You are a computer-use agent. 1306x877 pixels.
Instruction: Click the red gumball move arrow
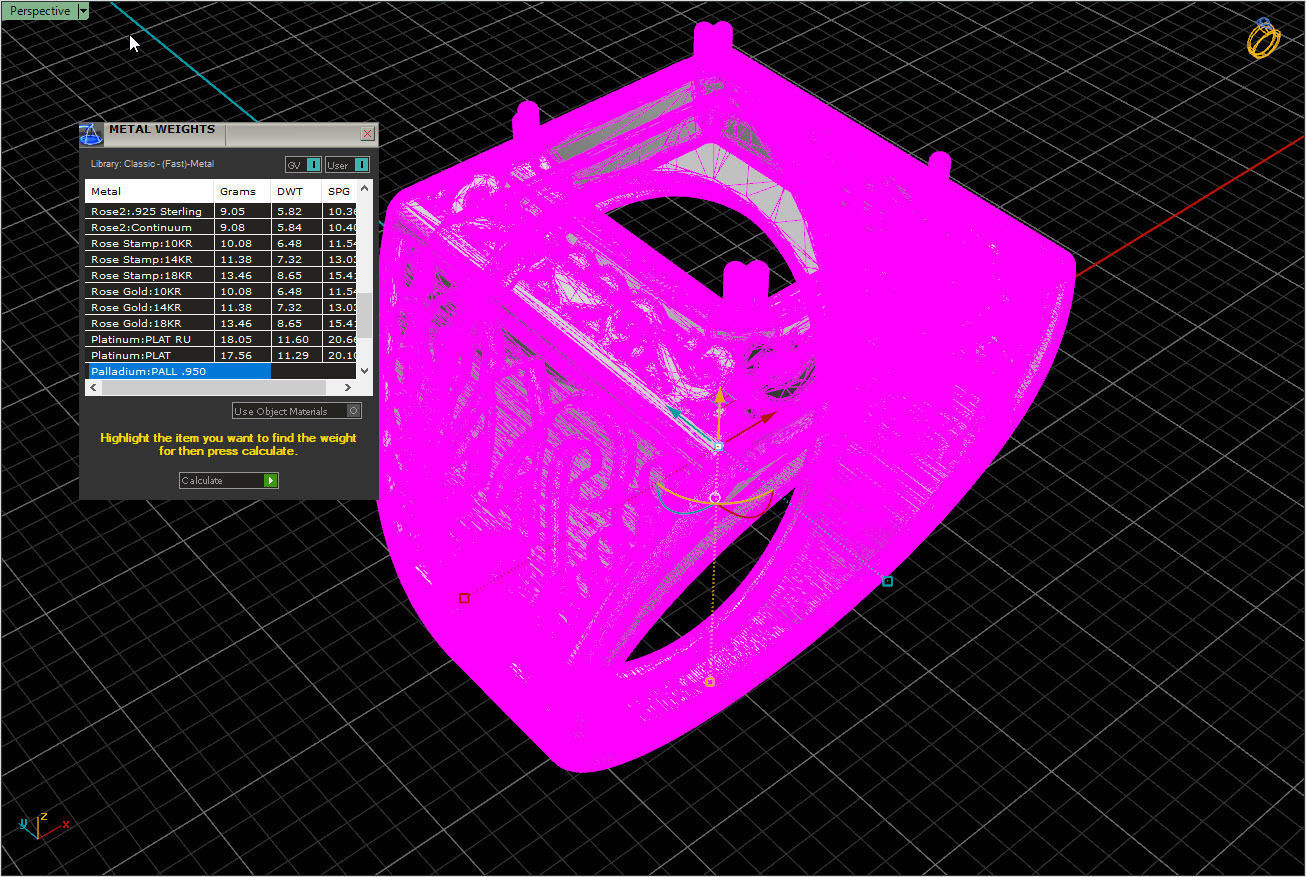coord(767,417)
